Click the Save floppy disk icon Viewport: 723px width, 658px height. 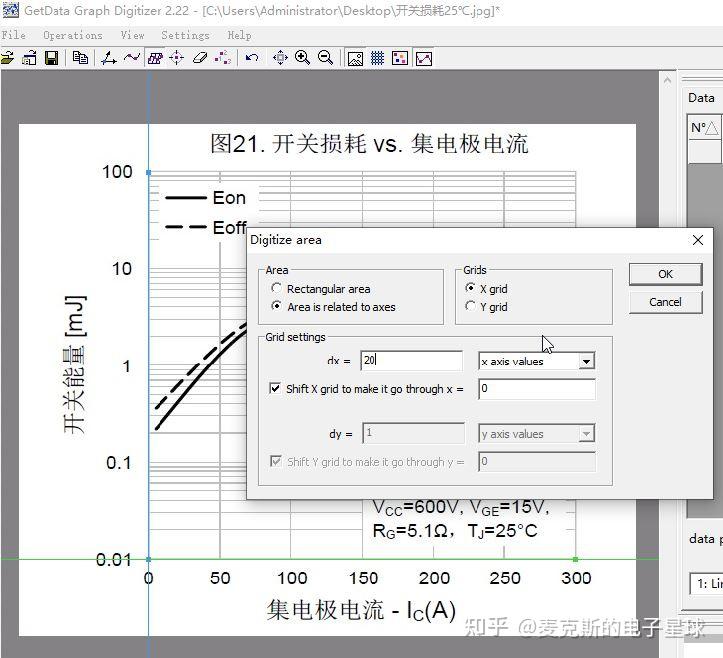coord(51,58)
